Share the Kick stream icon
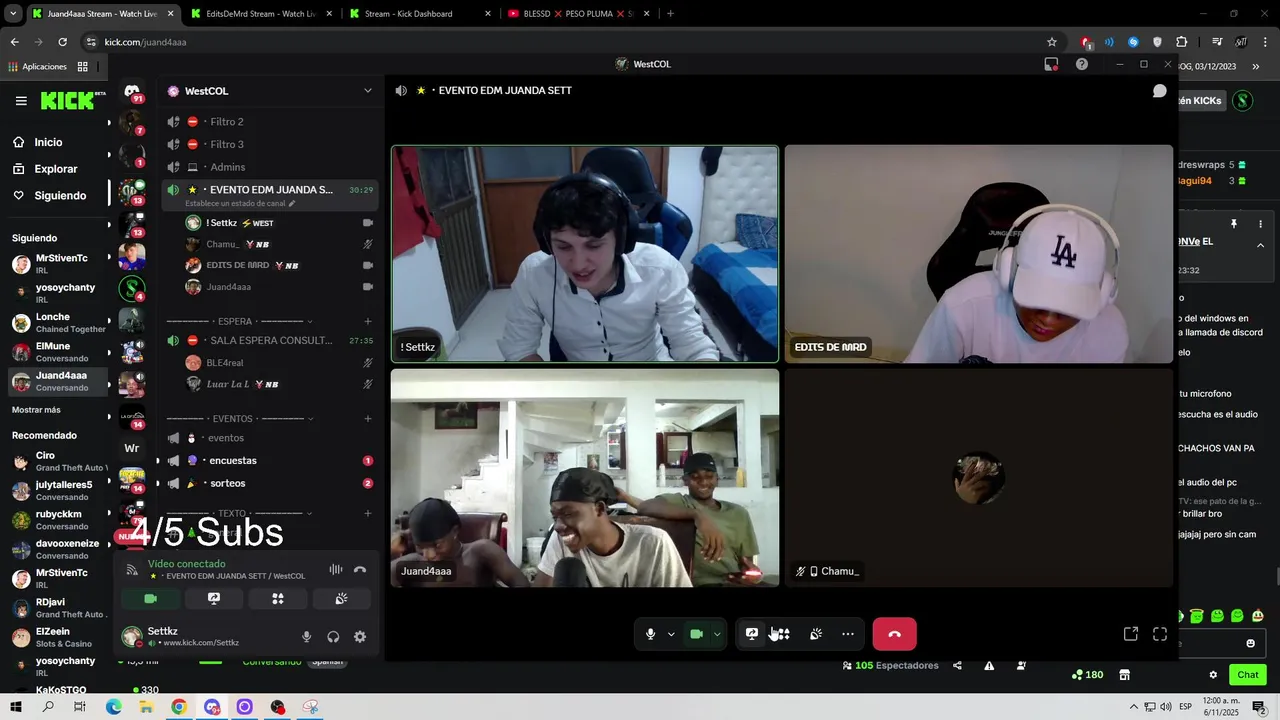This screenshot has width=1280, height=720. pyautogui.click(x=957, y=666)
